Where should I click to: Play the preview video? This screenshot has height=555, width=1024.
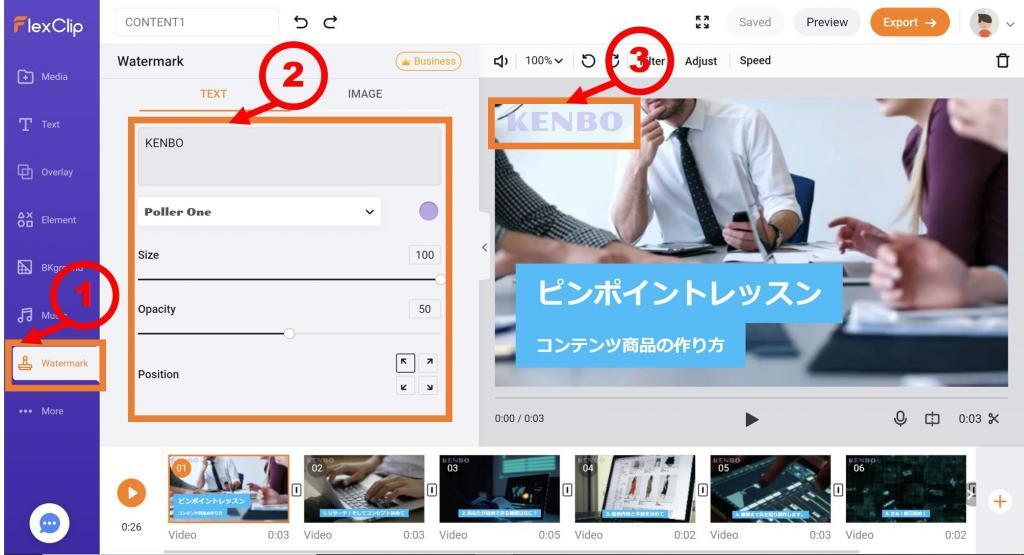pos(752,419)
